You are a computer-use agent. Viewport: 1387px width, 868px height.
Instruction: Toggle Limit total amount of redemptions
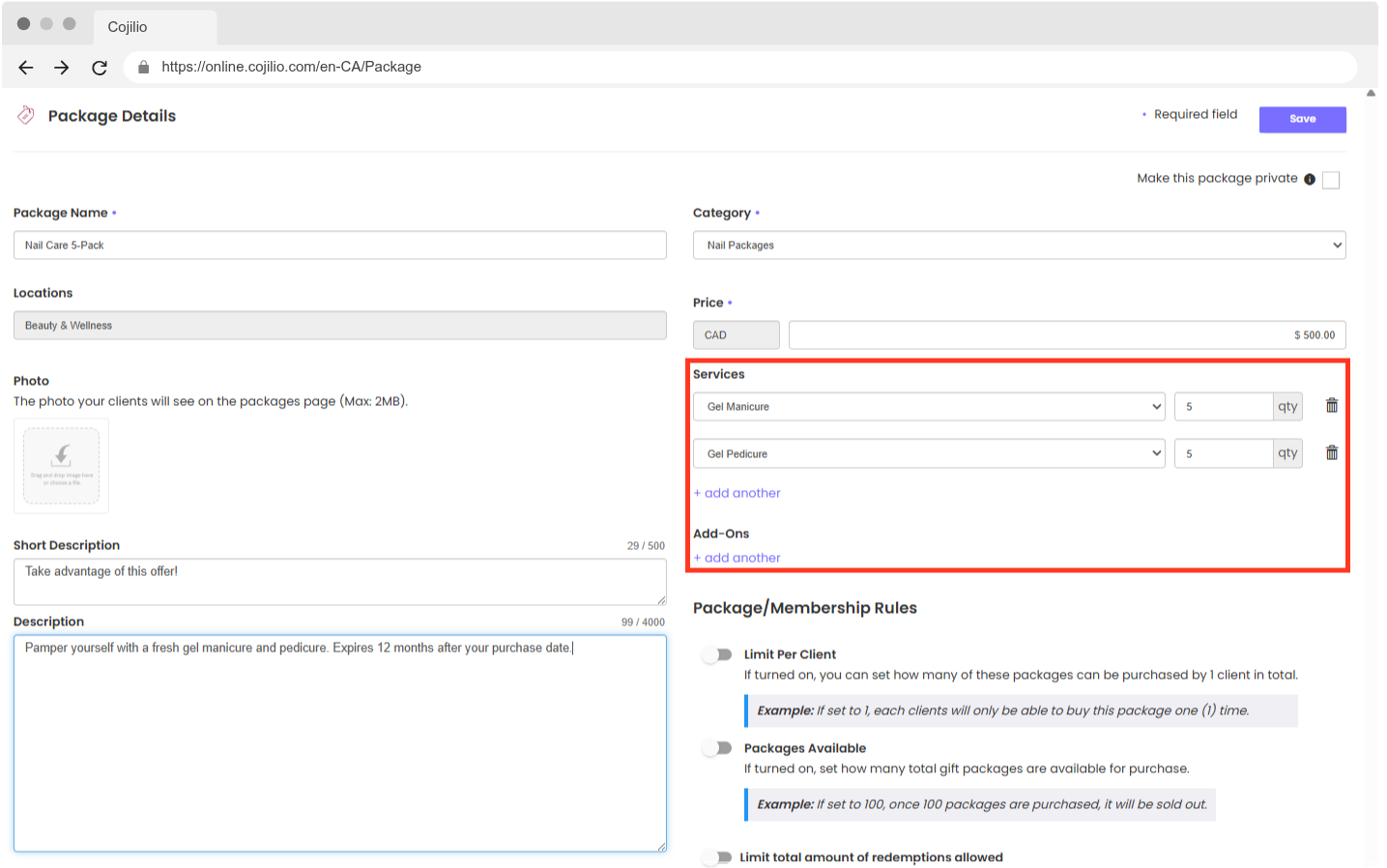(x=717, y=857)
